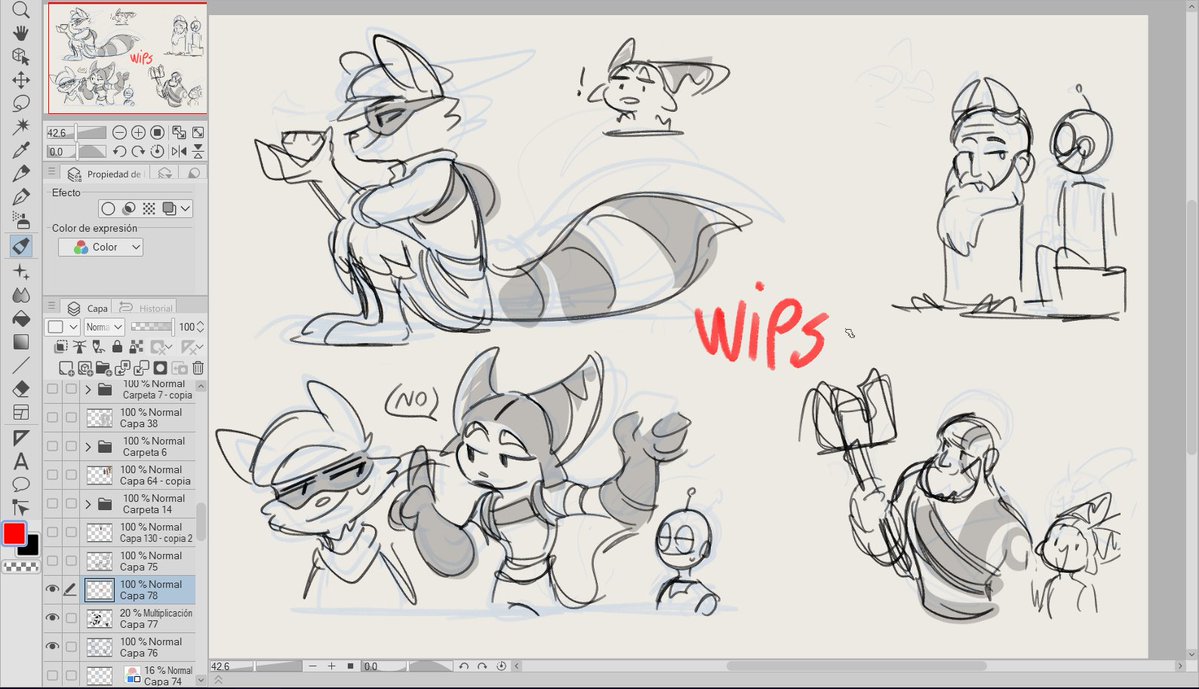Click the red foreground color swatch
This screenshot has width=1199, height=689.
click(x=14, y=533)
